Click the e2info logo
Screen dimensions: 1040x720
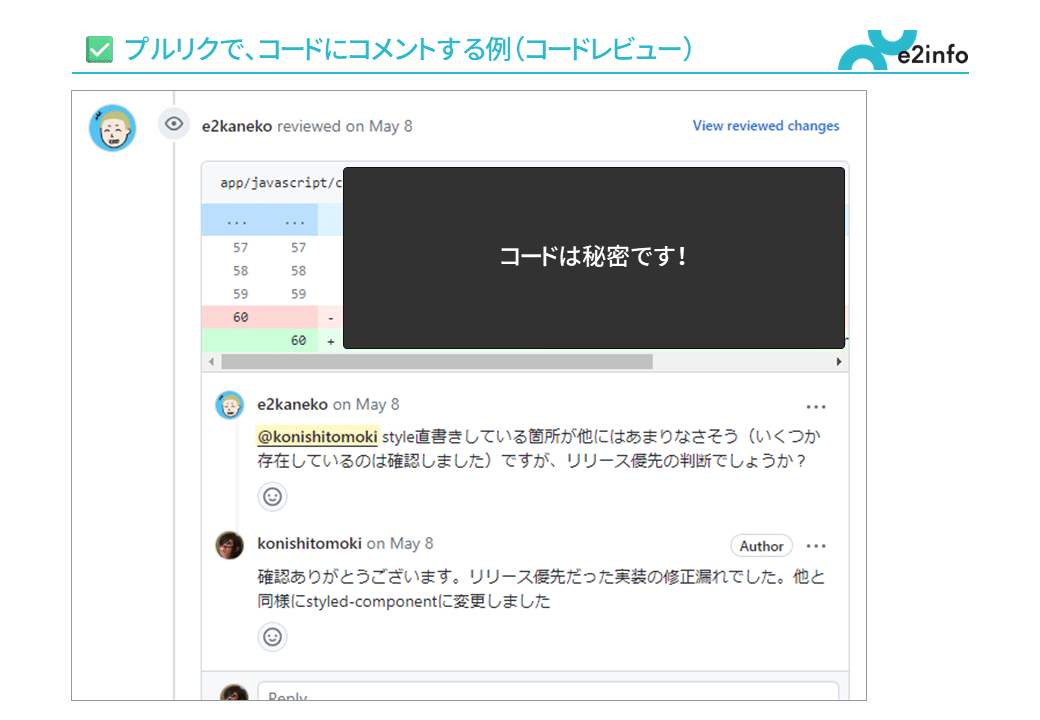(902, 50)
